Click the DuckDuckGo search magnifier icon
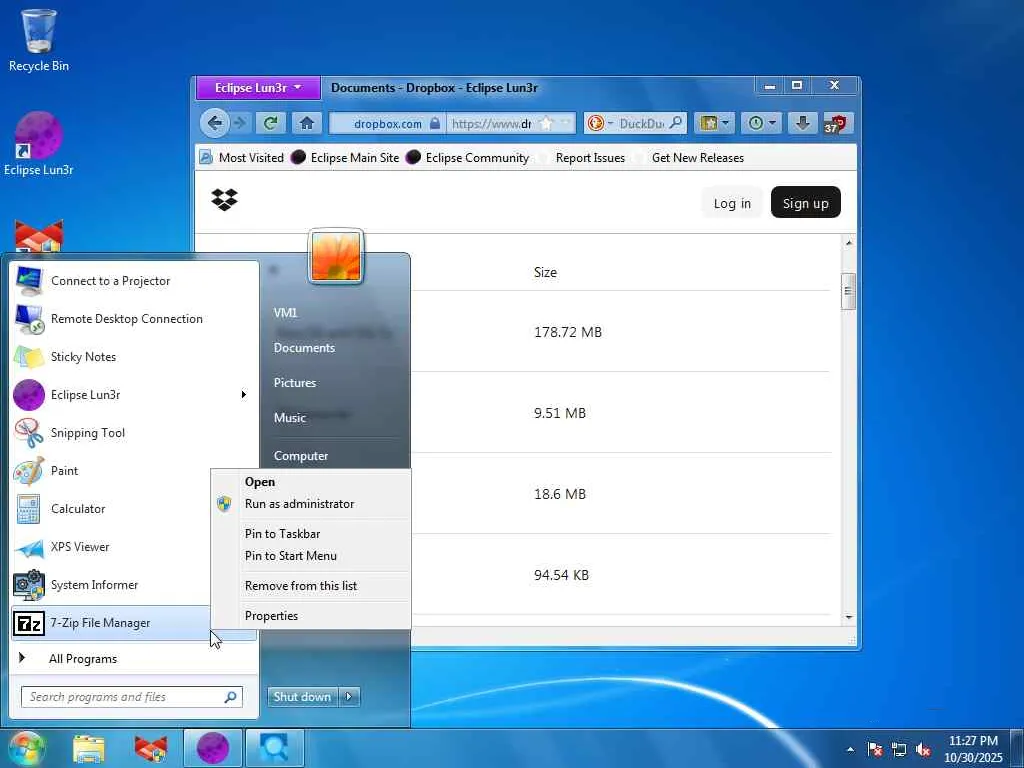This screenshot has width=1024, height=768. click(676, 123)
